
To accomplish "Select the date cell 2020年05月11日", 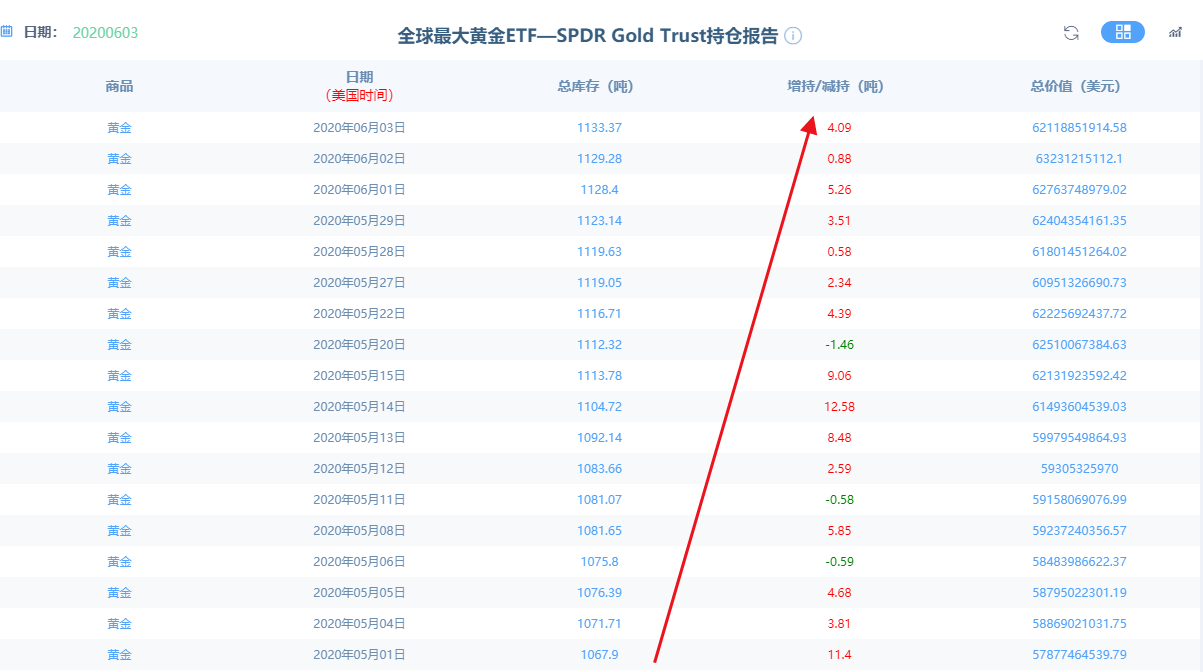I will (x=359, y=500).
